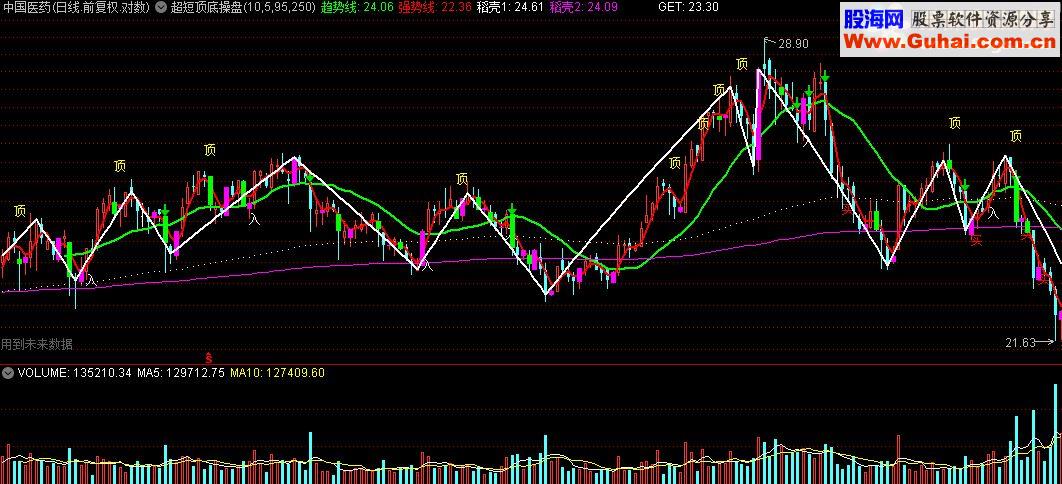Click the red S marker above the volume pane
Image resolution: width=1062 pixels, height=484 pixels.
(x=209, y=357)
